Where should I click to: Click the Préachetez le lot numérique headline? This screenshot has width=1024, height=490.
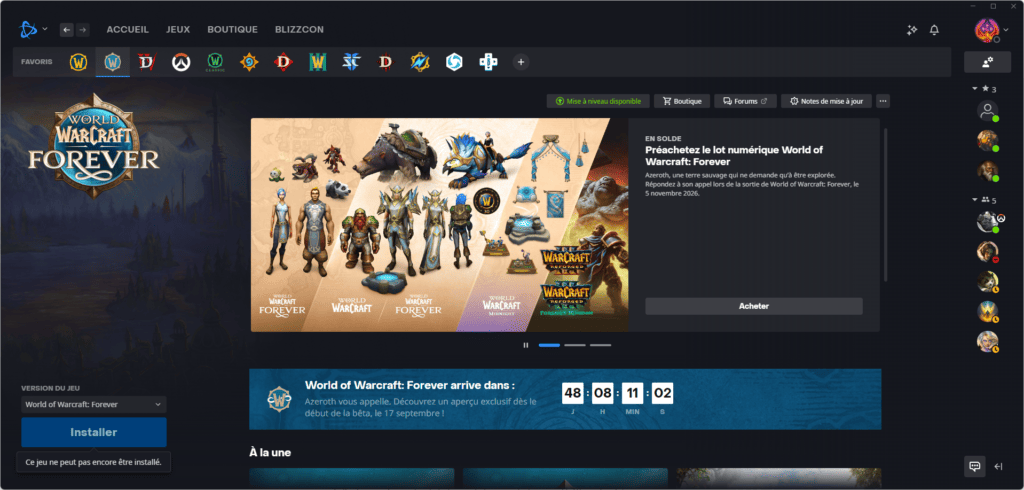(734, 155)
